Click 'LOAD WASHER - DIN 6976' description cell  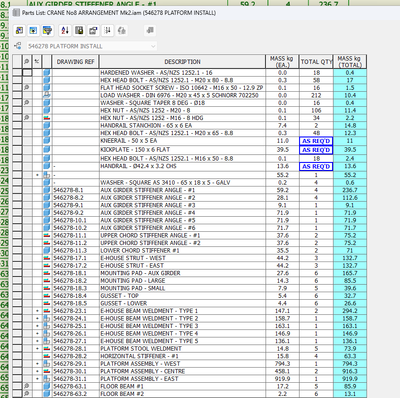[x=182, y=95]
